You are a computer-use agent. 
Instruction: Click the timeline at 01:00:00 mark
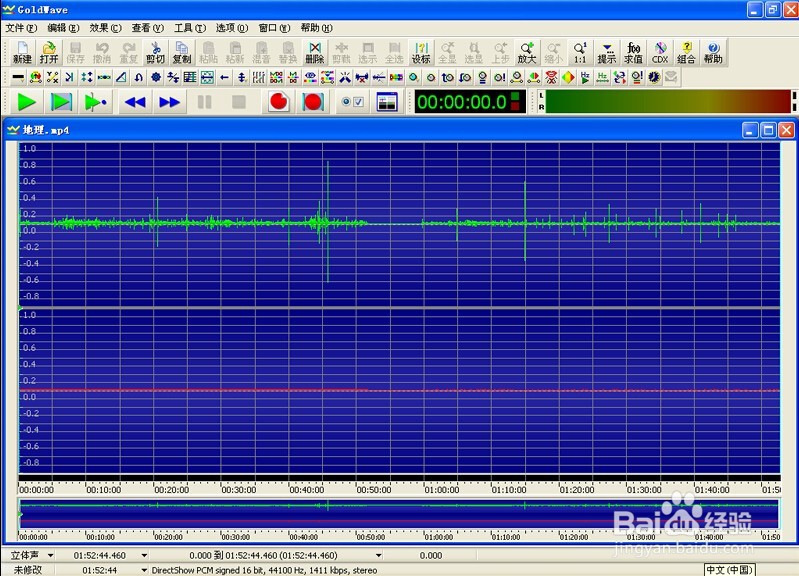pos(441,489)
